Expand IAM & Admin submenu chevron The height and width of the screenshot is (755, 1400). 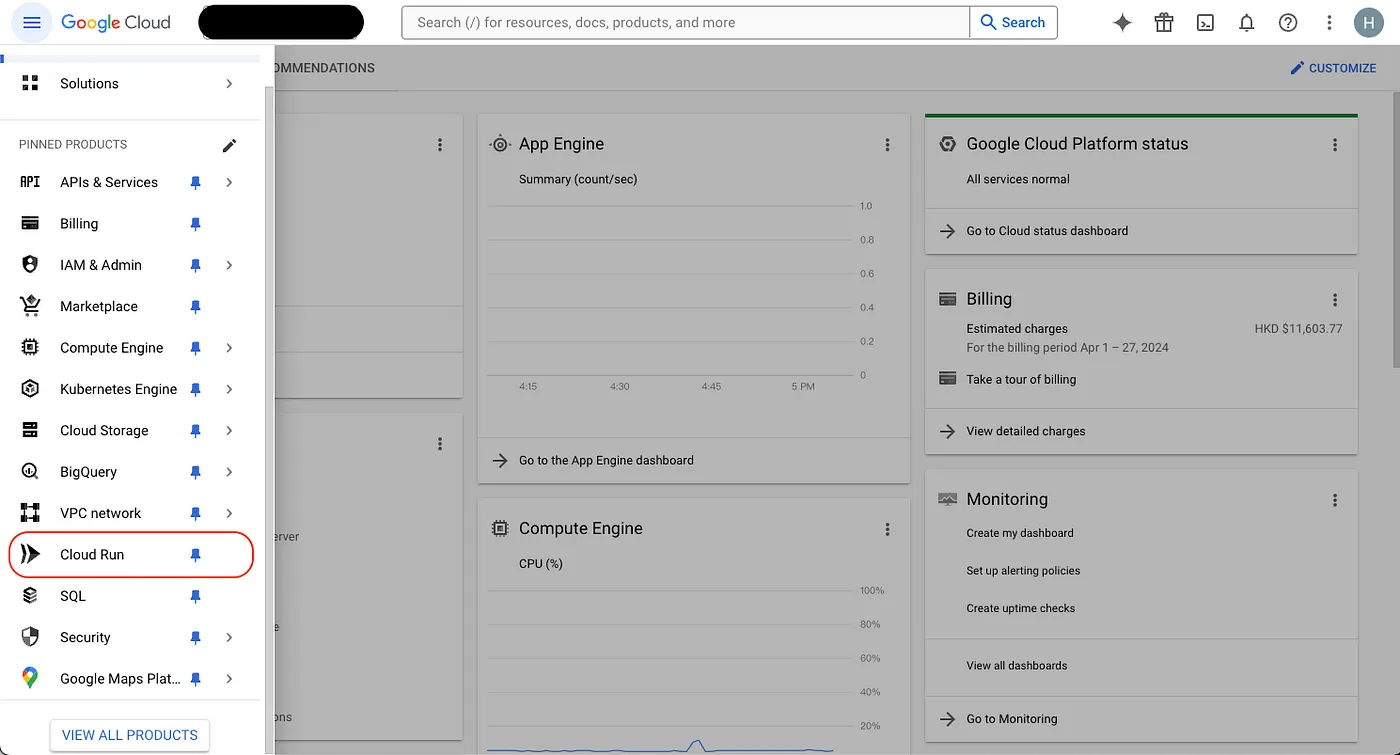point(229,265)
